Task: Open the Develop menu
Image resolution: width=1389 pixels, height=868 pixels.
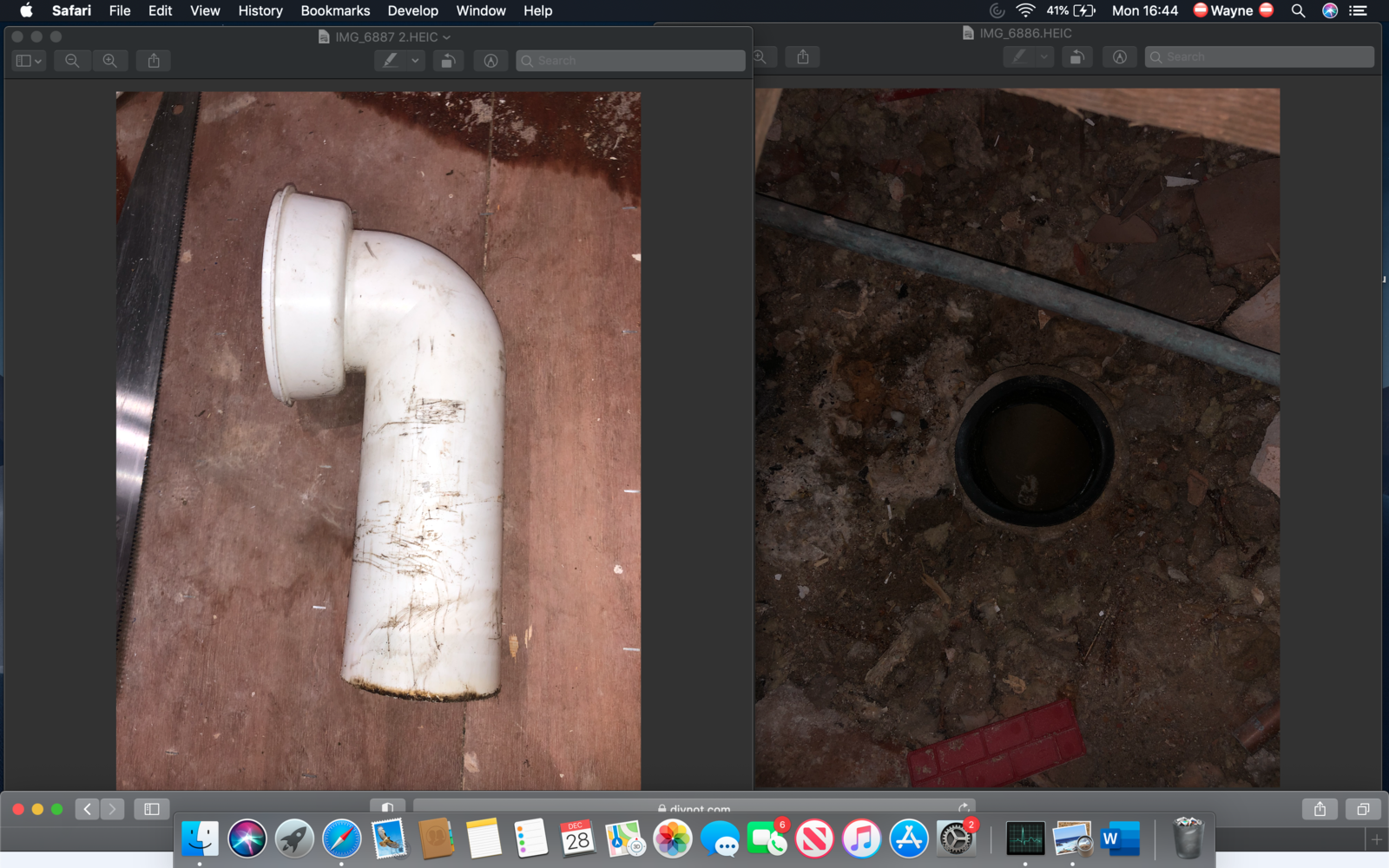Action: pyautogui.click(x=412, y=10)
